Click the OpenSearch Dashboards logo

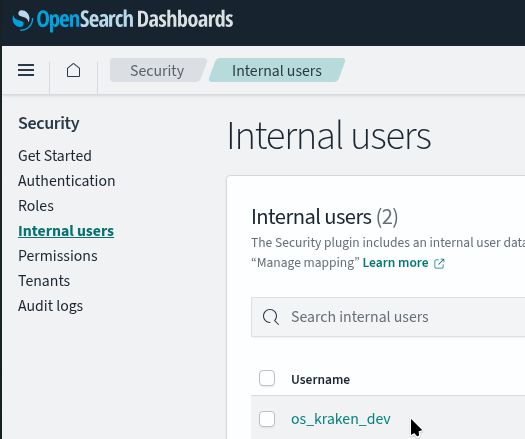pos(123,19)
